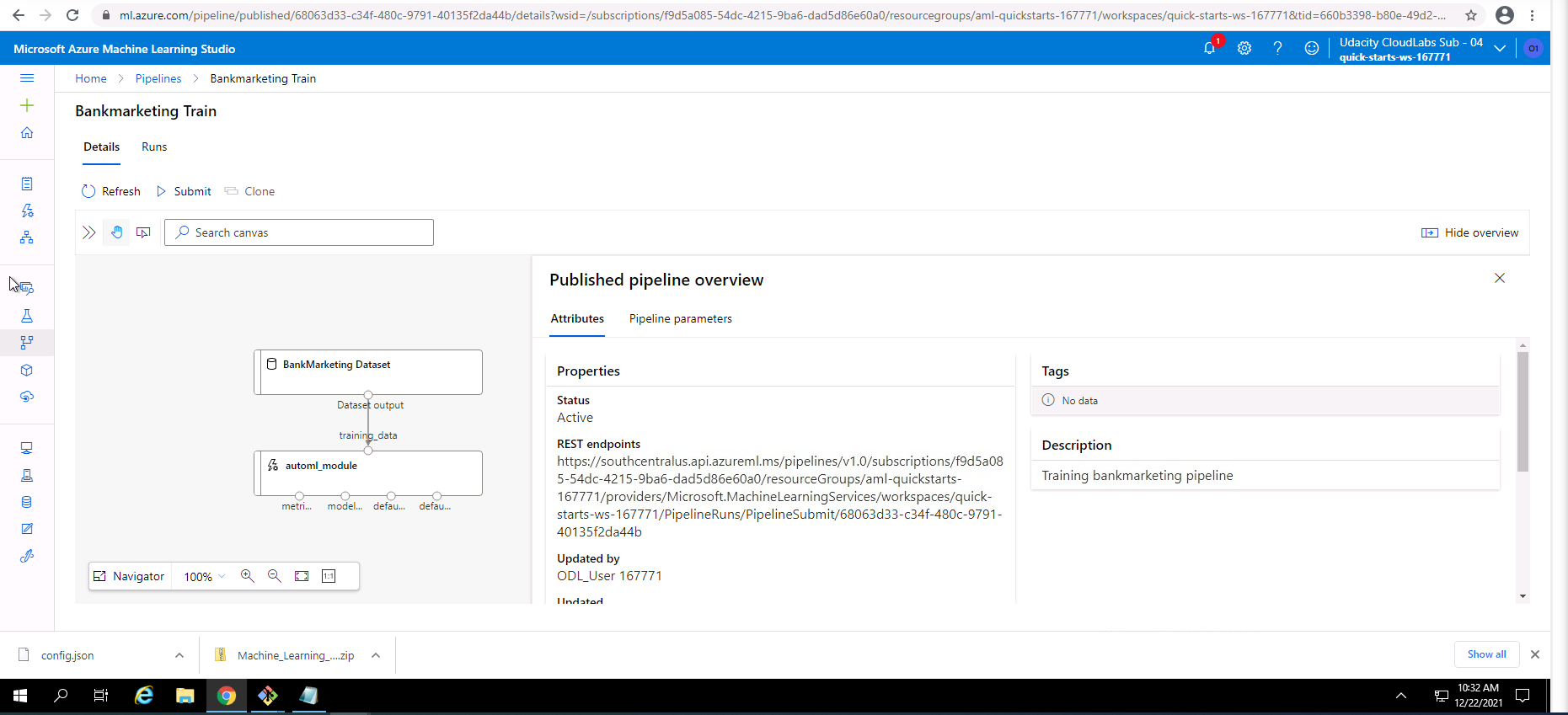Select the Details tab

(x=101, y=147)
